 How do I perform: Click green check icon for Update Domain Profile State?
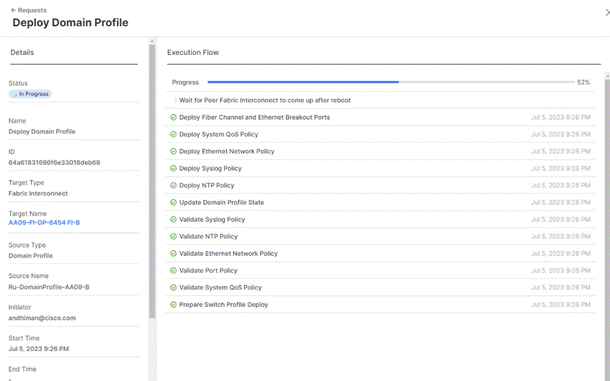(x=174, y=202)
